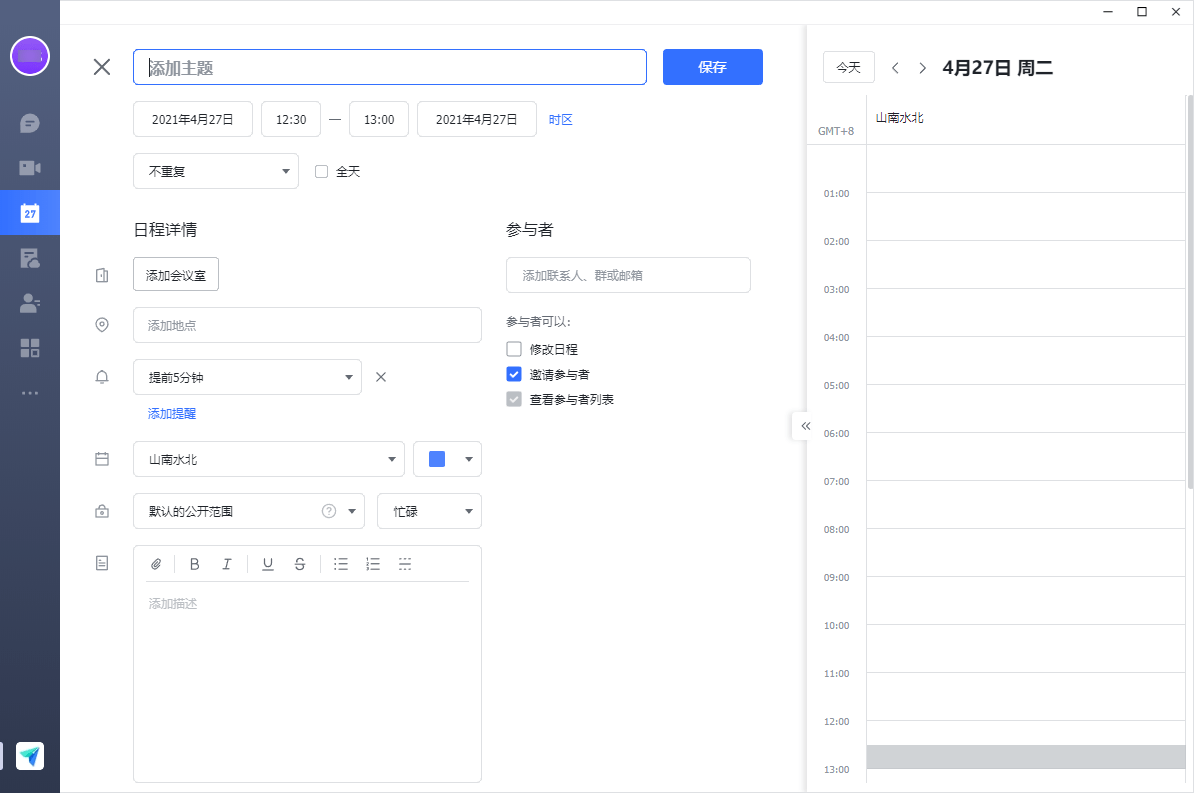
Task: Open the blue calendar color picker
Action: (x=447, y=459)
